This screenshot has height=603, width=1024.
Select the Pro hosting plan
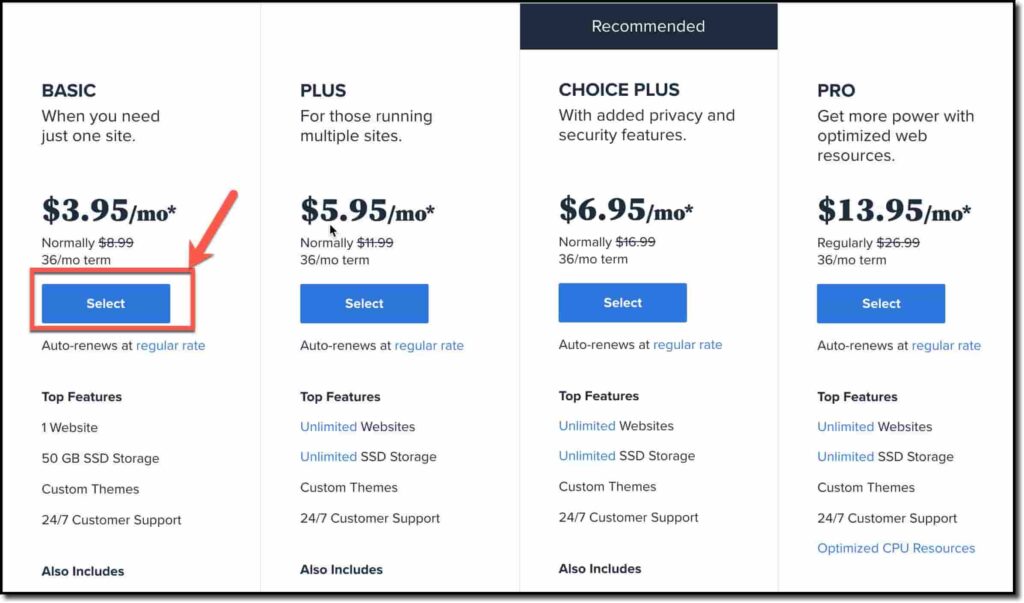[881, 303]
